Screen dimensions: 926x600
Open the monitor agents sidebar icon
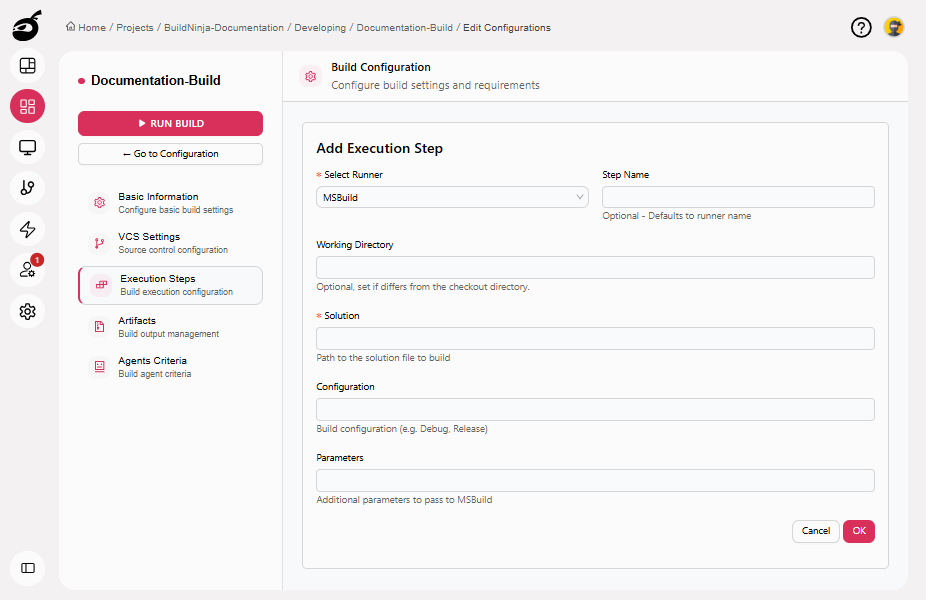point(28,148)
